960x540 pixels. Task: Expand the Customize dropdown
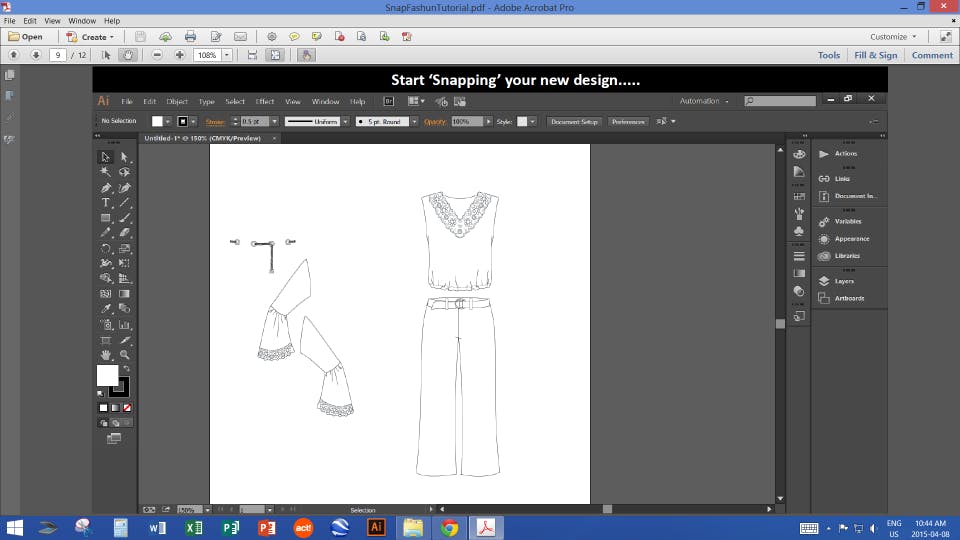click(x=893, y=37)
